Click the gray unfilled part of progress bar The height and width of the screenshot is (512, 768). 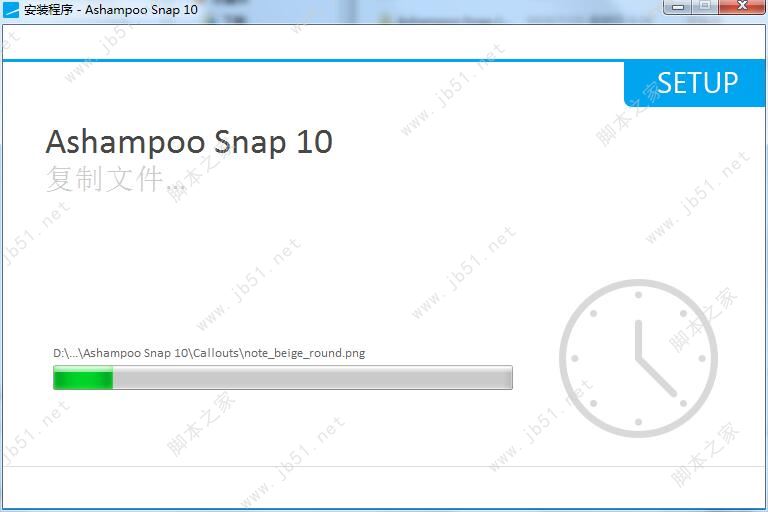[x=312, y=378]
